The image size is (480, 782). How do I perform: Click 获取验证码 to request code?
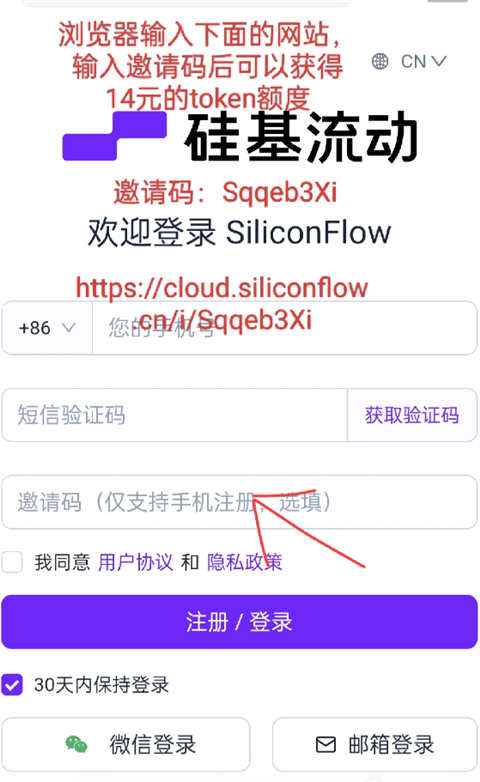point(412,415)
